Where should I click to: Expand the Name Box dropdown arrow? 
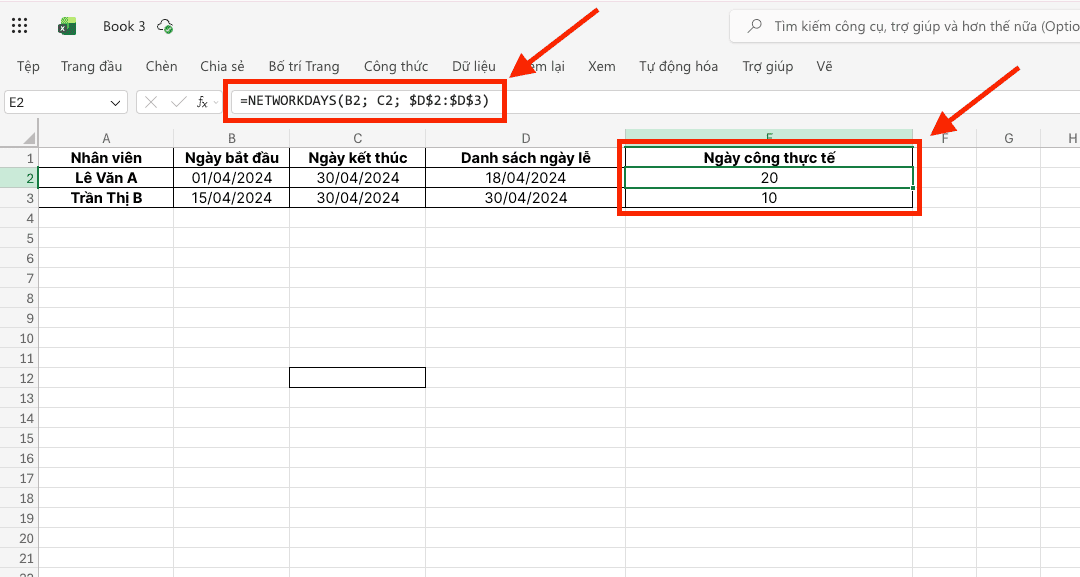tap(115, 103)
